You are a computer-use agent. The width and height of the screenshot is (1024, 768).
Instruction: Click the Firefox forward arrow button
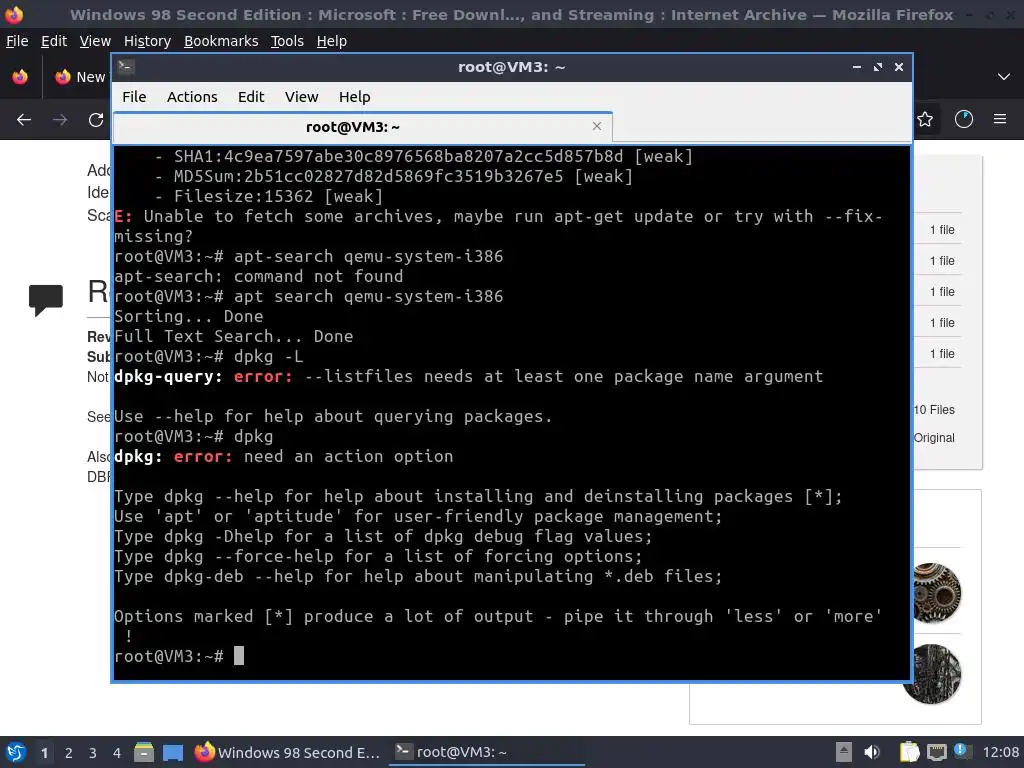pyautogui.click(x=60, y=120)
